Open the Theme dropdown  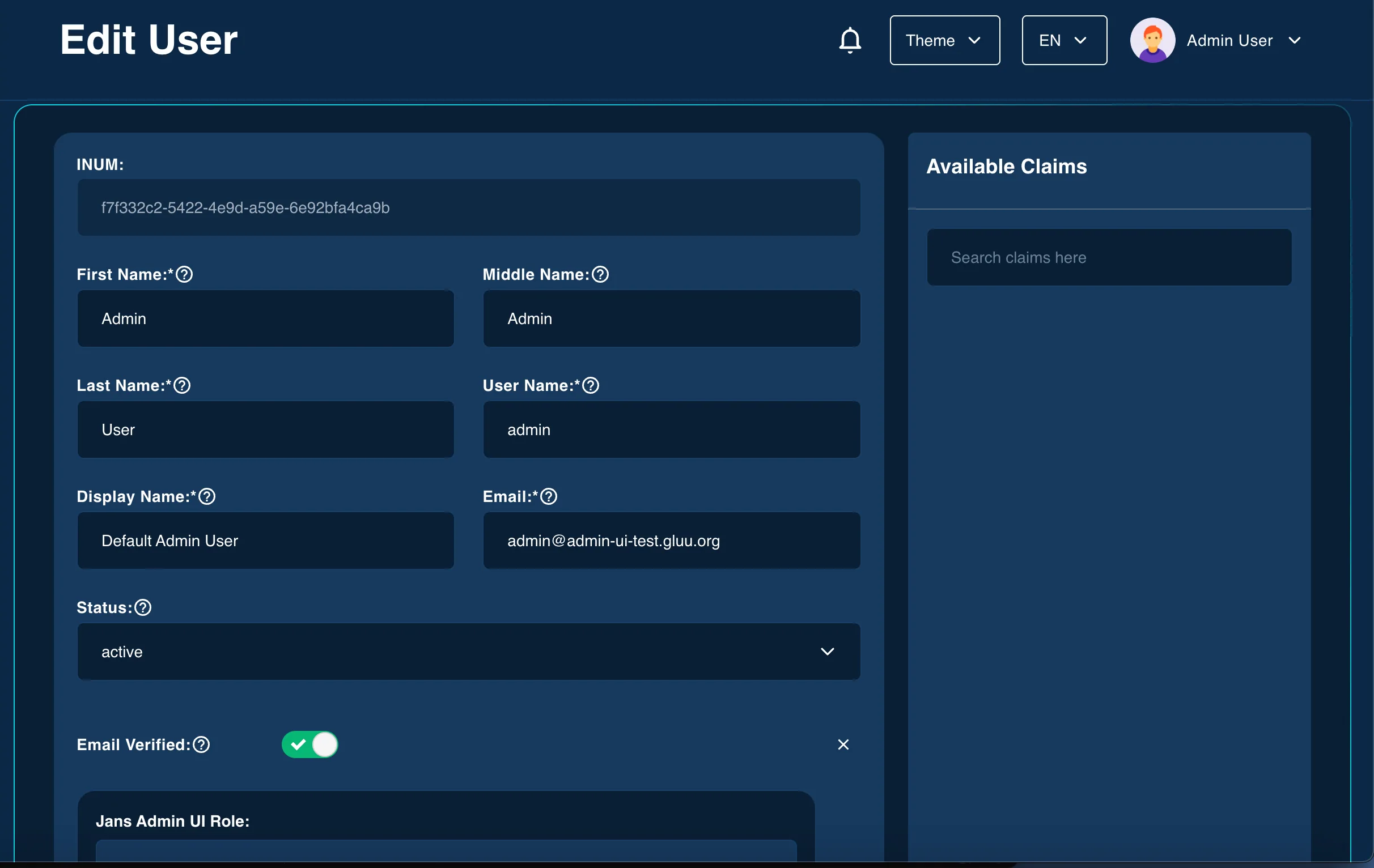[x=945, y=40]
